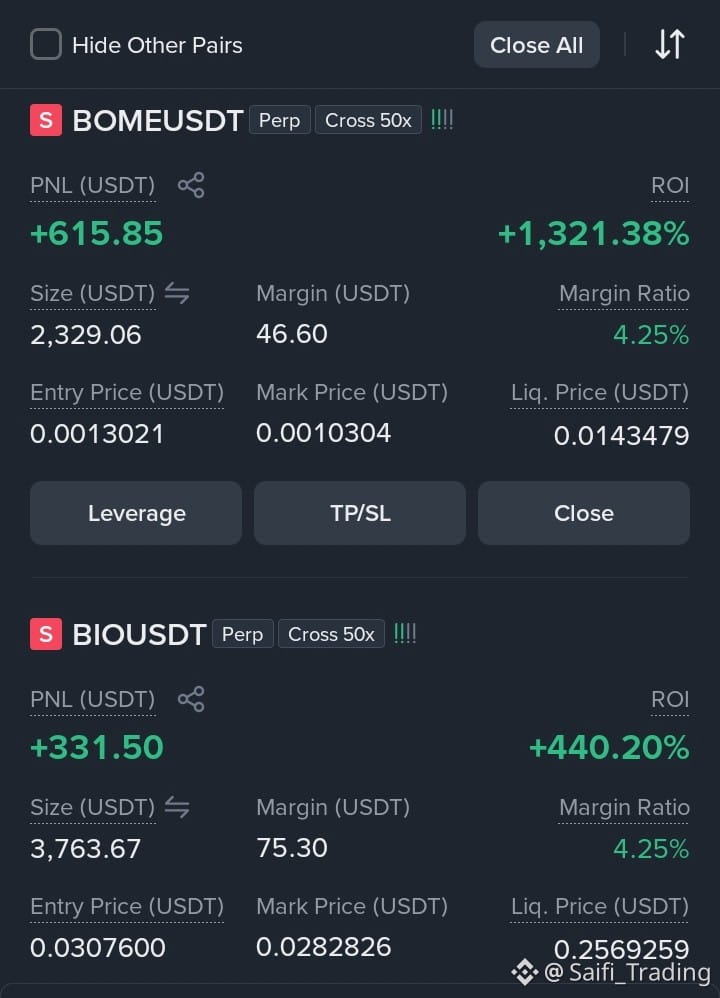This screenshot has width=720, height=998.
Task: Tap ROI label in BOMEUSDT position
Action: (x=670, y=185)
